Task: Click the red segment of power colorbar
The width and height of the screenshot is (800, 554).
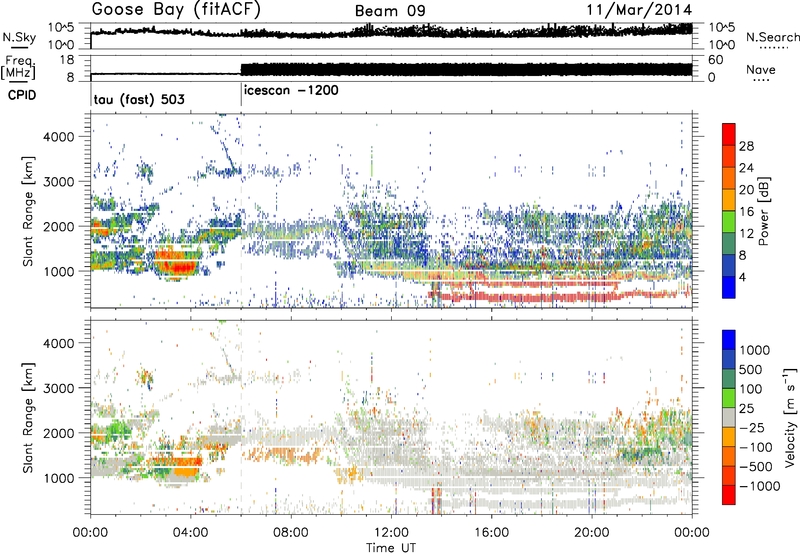Action: pyautogui.click(x=729, y=134)
